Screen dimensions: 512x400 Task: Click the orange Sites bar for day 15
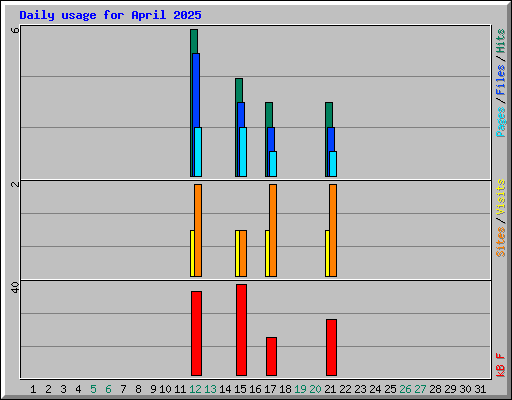click(x=243, y=253)
